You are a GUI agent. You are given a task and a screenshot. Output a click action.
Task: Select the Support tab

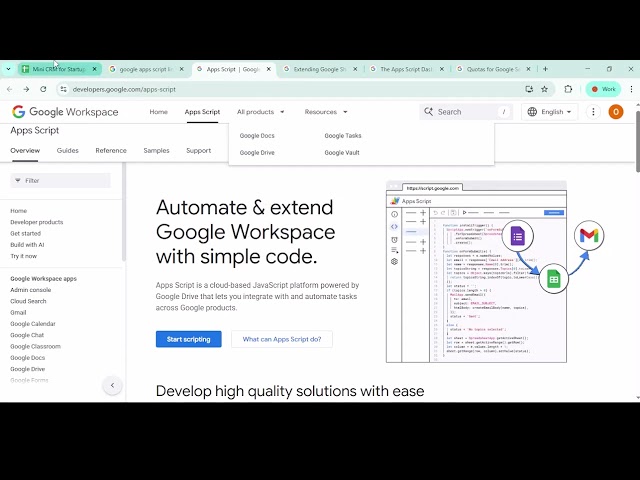click(199, 151)
